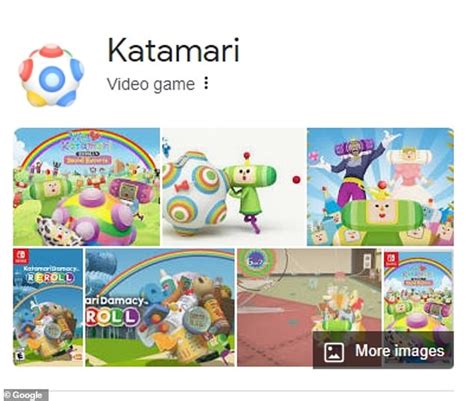Open the Prince pushing patterned ball image

point(234,187)
